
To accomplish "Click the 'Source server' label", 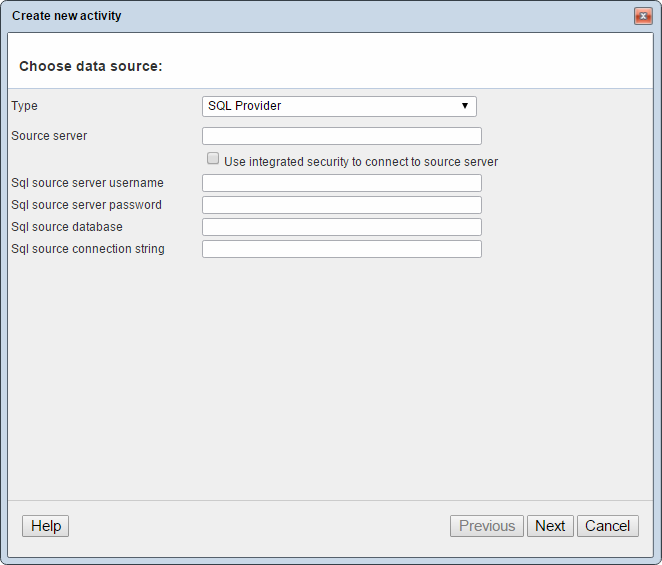I will point(49,136).
